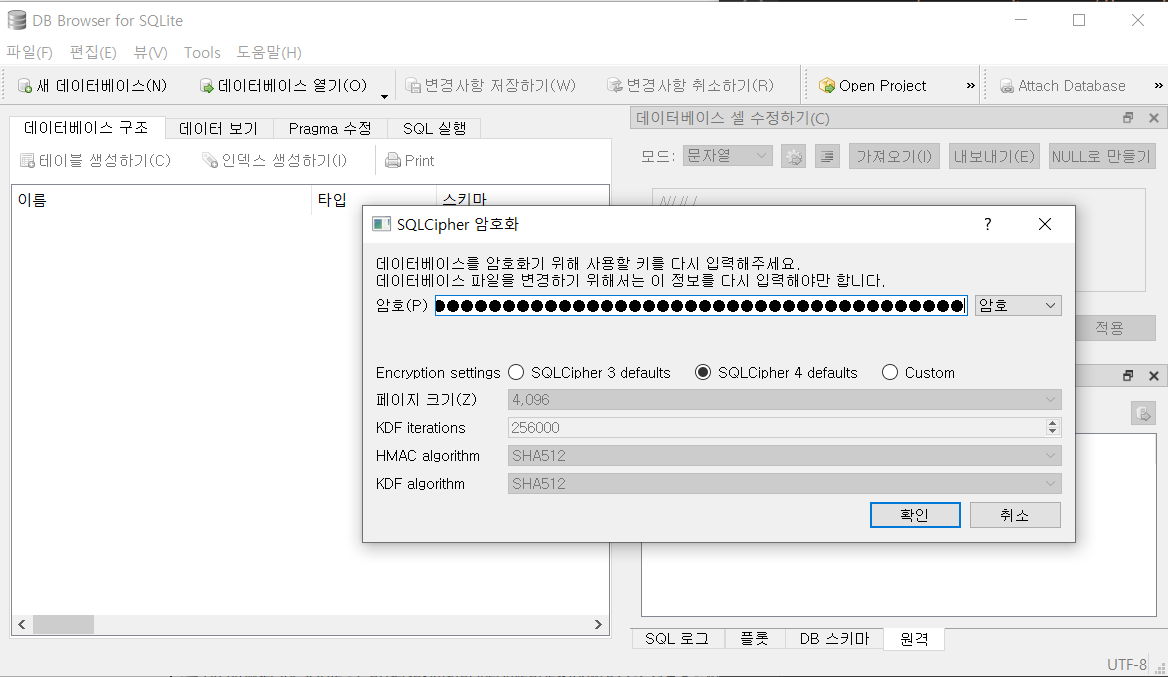Screen dimensions: 1168x677
Task: Expand toolbar overflow after Open Project
Action: 971,86
